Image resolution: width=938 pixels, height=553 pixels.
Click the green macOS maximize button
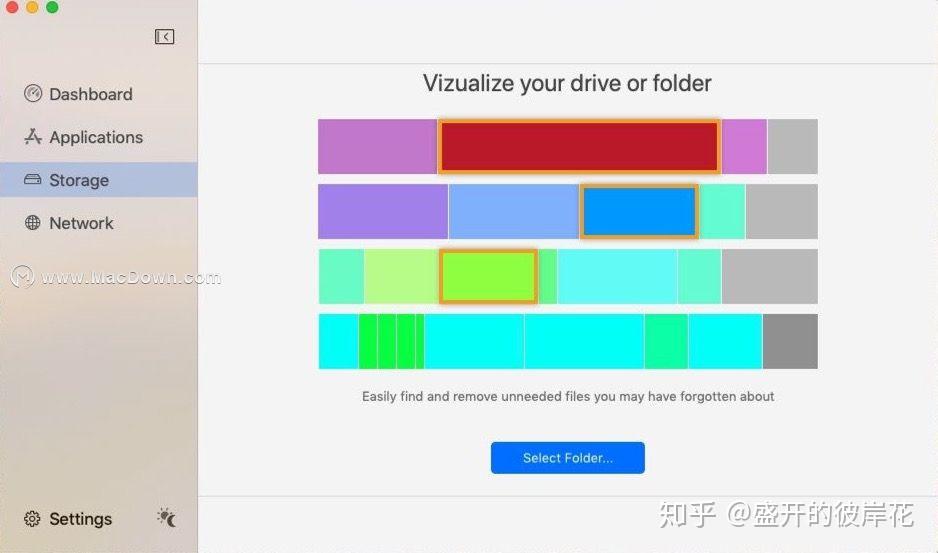(x=52, y=8)
